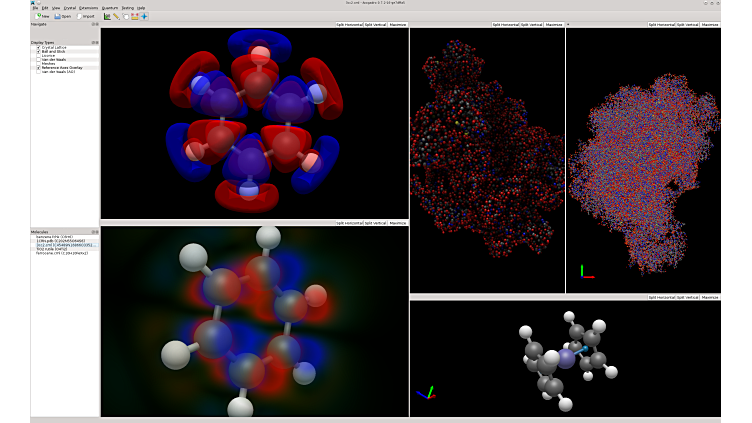Click the float icon on Display Types panel
This screenshot has height=423, width=752.
93,43
